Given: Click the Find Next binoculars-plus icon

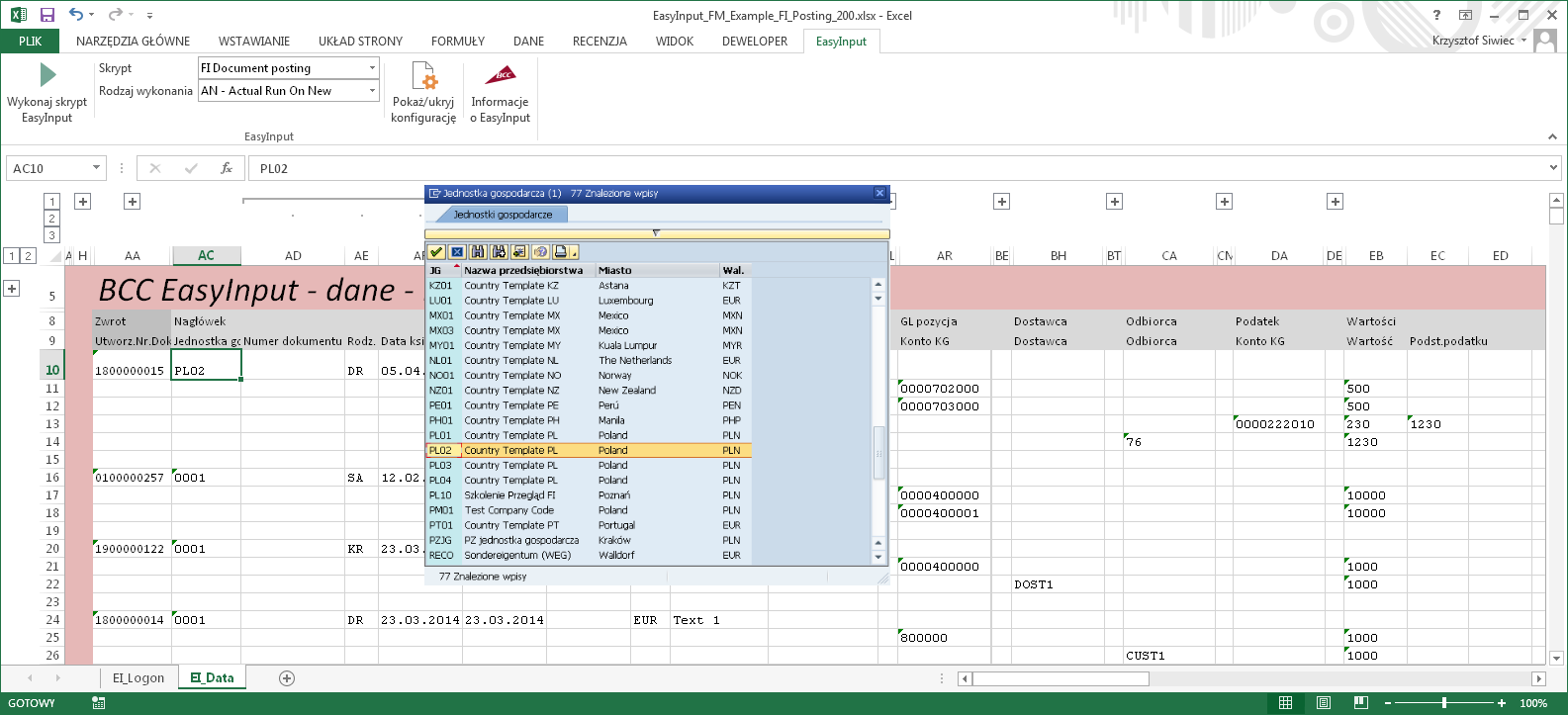Looking at the screenshot, I should [x=499, y=252].
